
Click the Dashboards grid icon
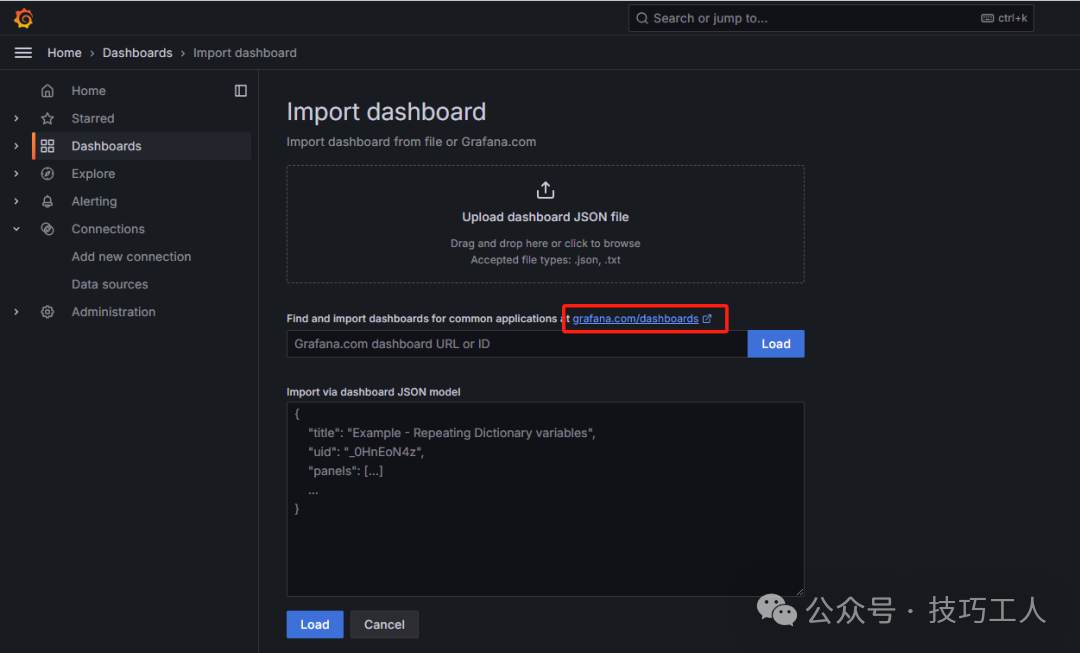[48, 146]
